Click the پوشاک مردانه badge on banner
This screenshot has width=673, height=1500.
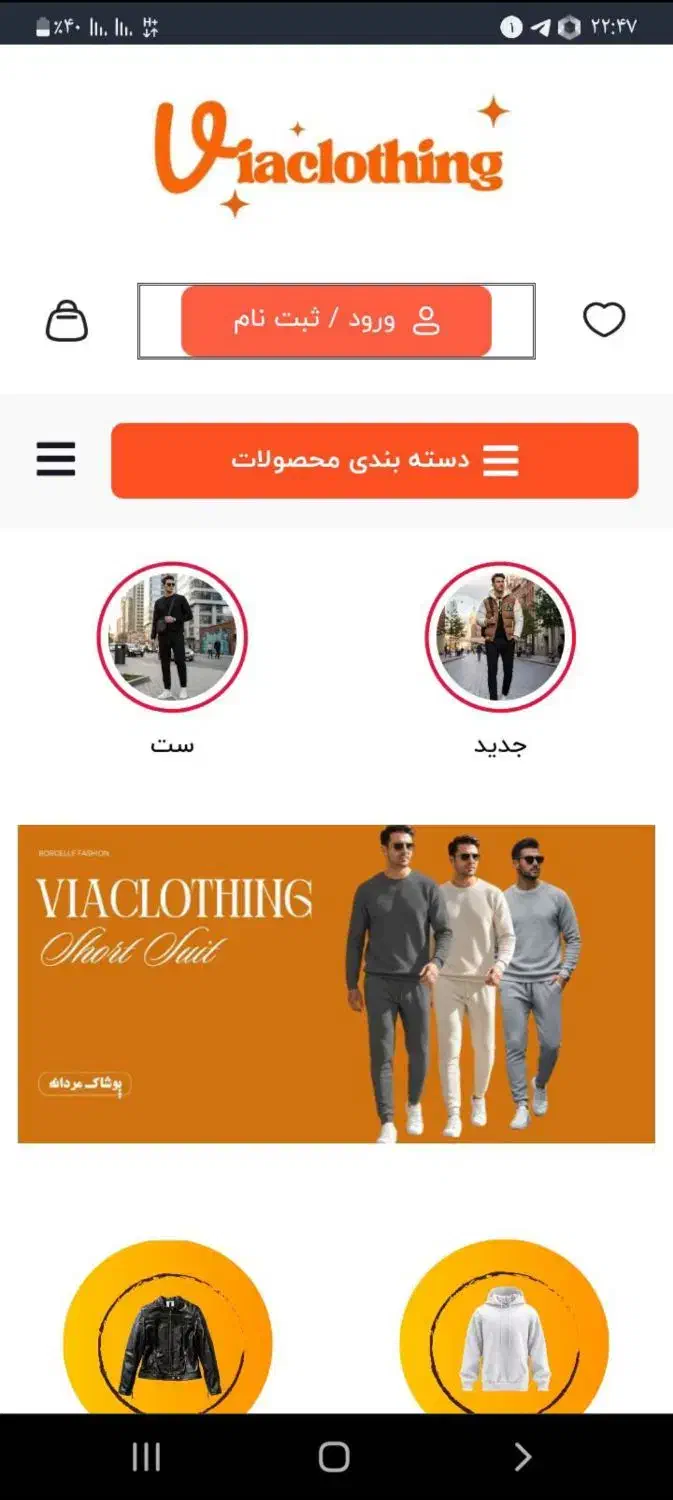(85, 1084)
